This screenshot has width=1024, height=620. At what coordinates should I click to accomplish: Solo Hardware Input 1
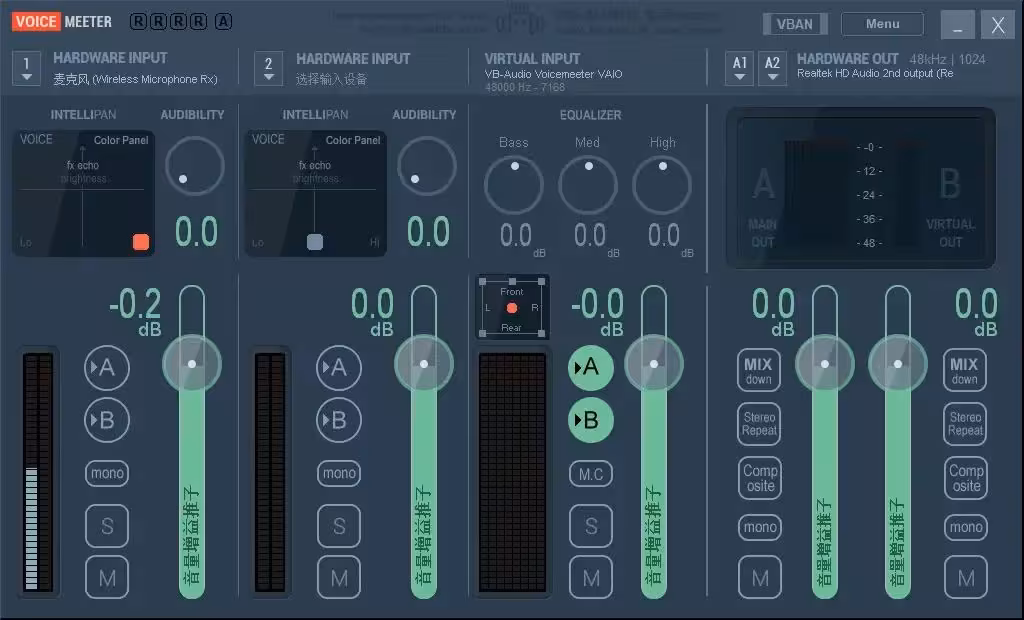click(x=107, y=526)
